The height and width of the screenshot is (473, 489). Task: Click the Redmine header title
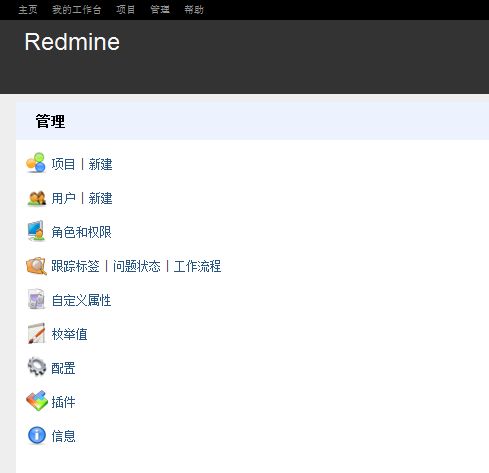(72, 42)
